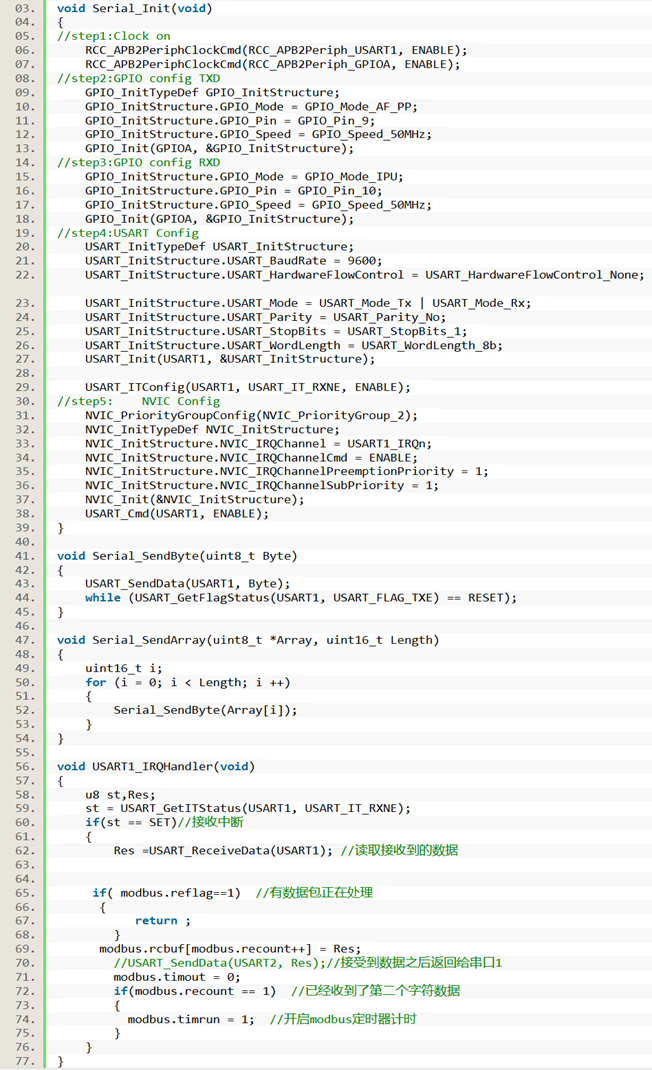
Task: Click the 'uint16_t i;' declaration
Action: coord(123,668)
